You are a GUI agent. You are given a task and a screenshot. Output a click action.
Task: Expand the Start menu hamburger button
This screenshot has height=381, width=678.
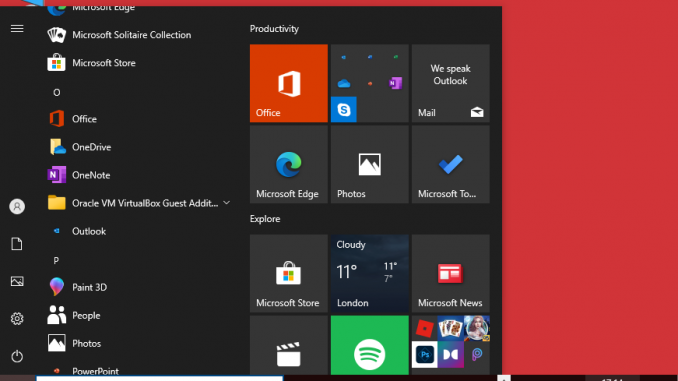(x=17, y=29)
